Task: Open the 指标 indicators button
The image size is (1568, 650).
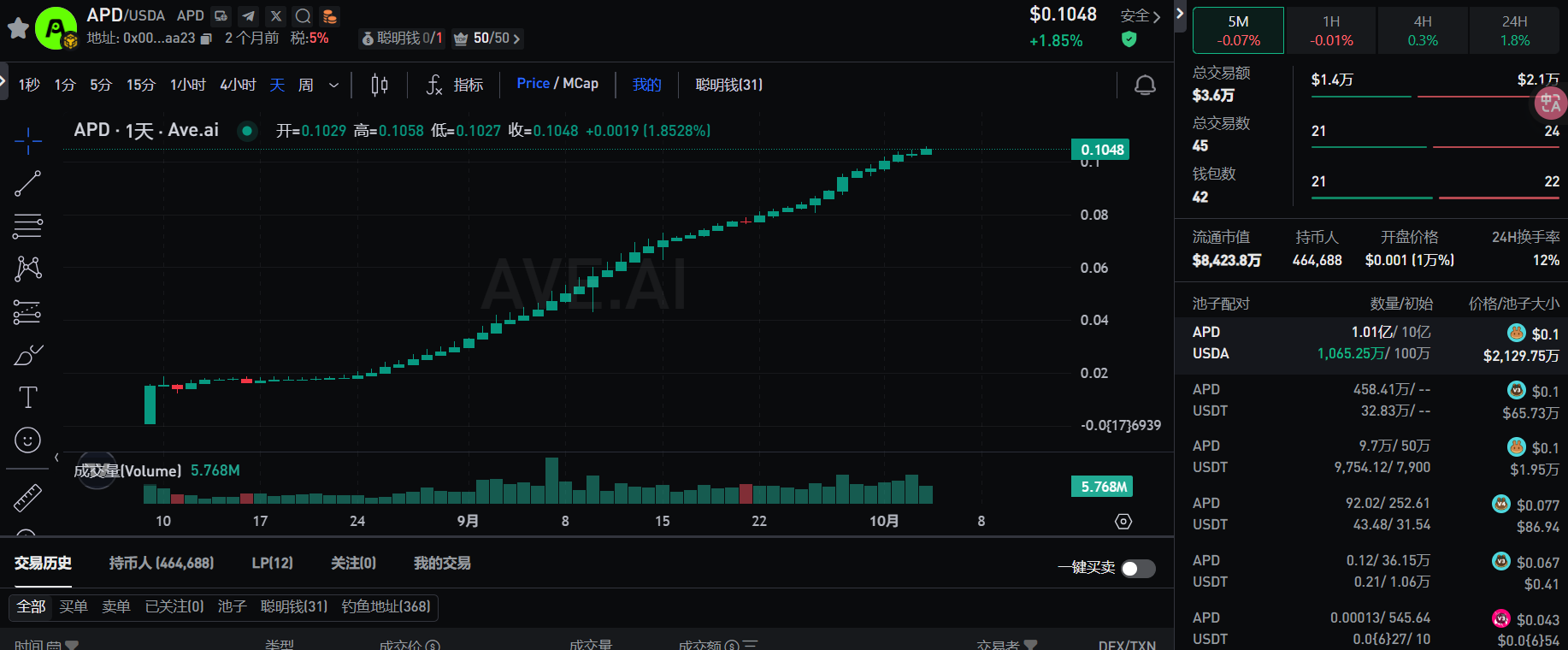Action: tap(455, 85)
